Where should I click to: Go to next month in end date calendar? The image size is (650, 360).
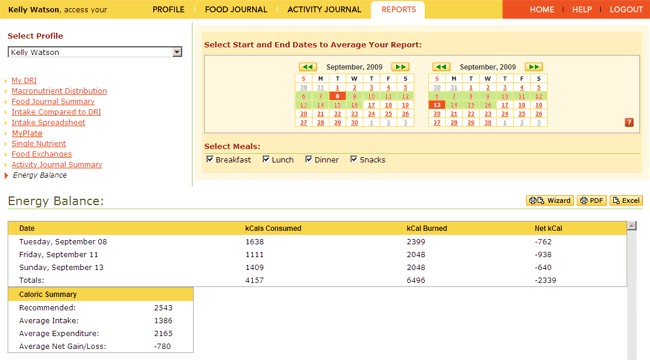point(534,67)
